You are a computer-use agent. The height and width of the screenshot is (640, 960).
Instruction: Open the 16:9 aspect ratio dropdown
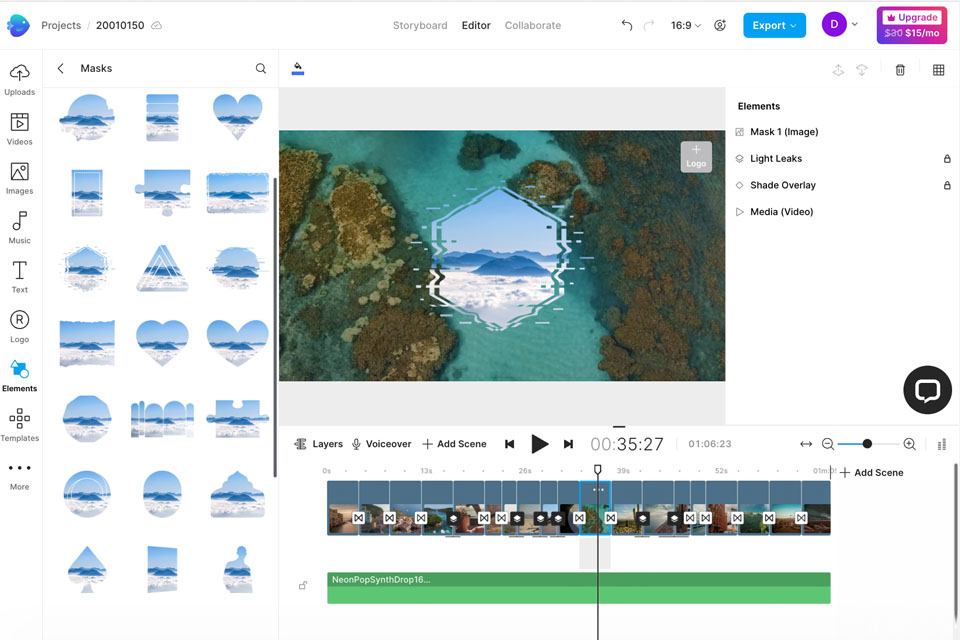(x=685, y=25)
